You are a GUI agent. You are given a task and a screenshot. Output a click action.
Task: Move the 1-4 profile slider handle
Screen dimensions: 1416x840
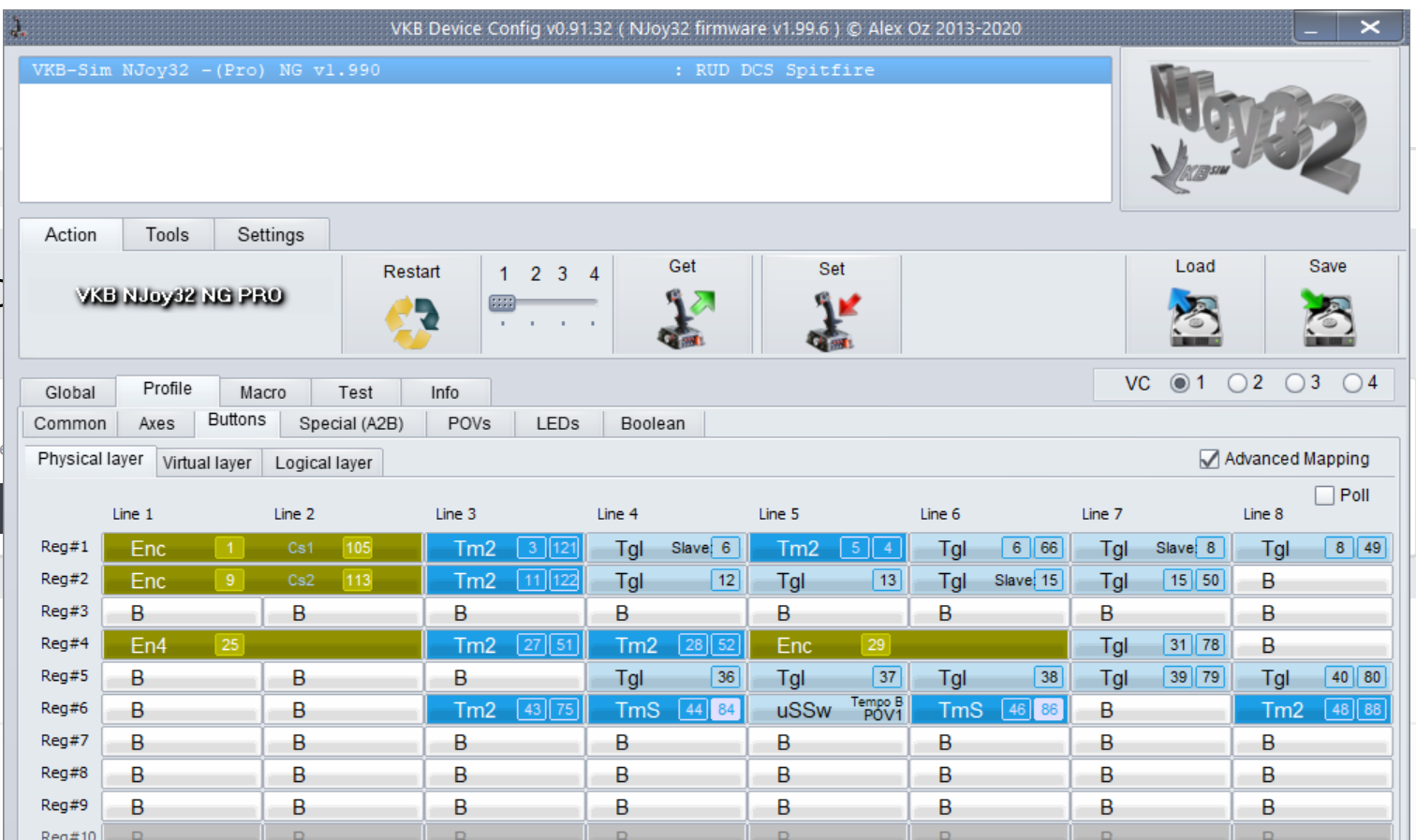[502, 302]
